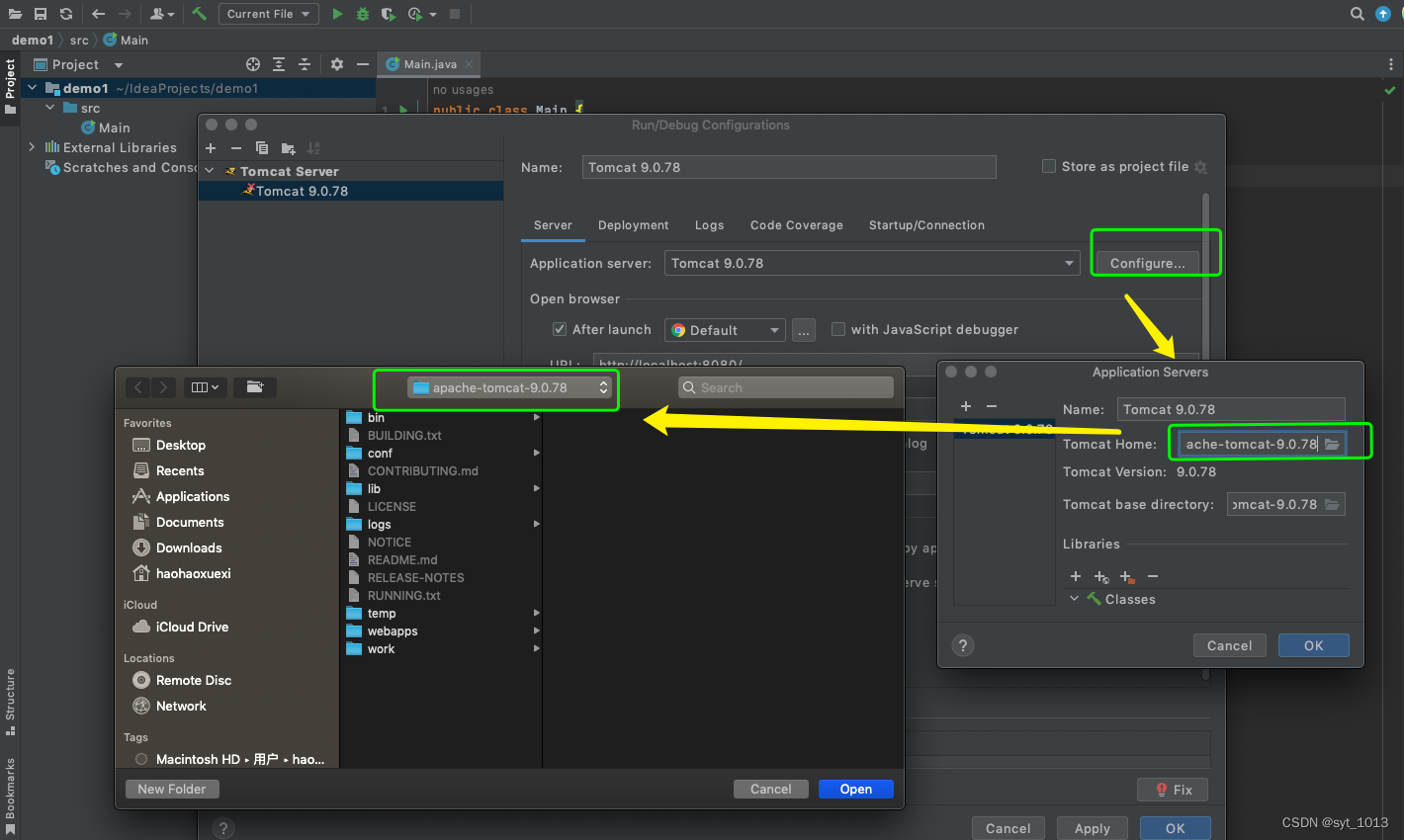
Task: Open the Current File run configuration dropdown
Action: (267, 14)
